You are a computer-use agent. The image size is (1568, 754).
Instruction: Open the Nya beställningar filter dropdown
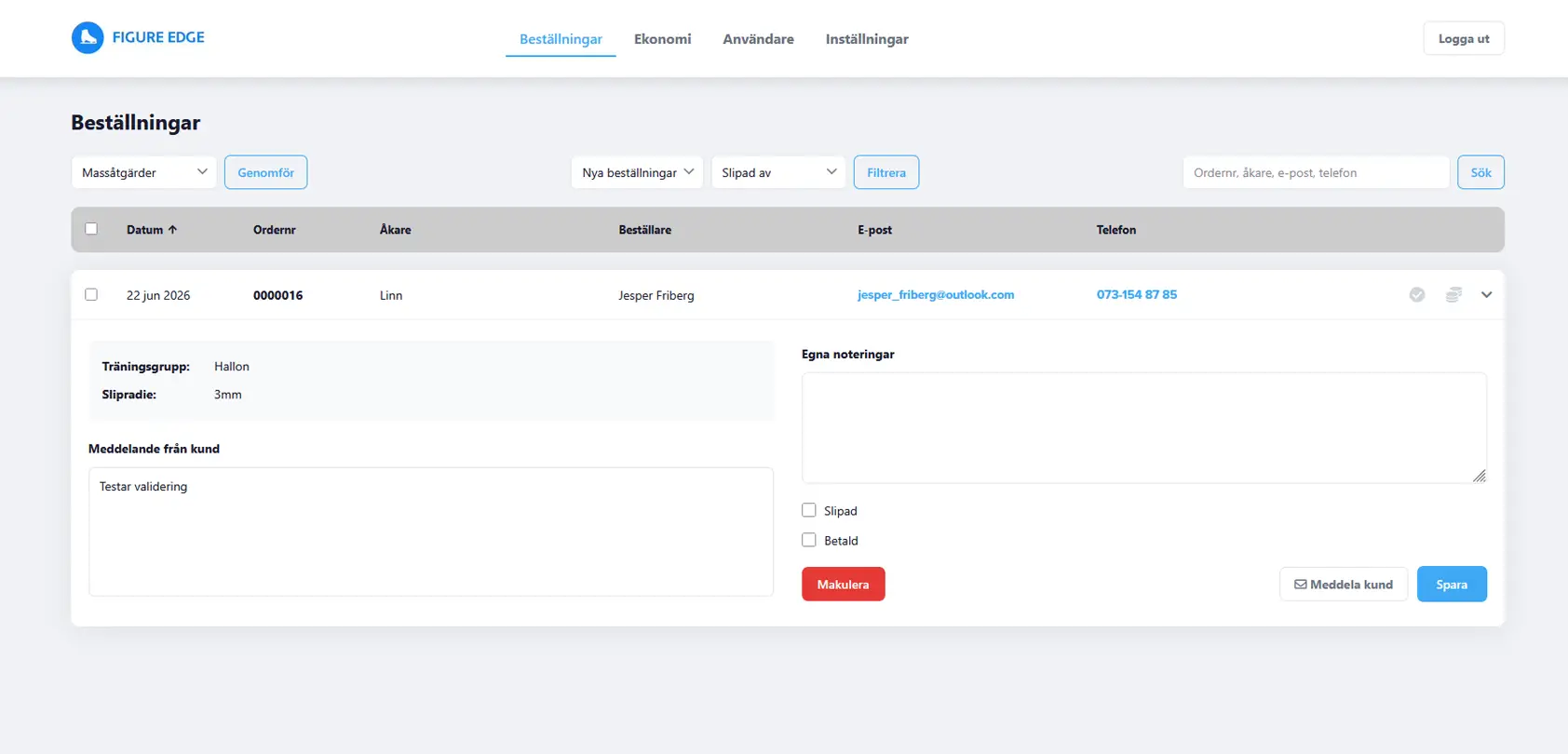tap(637, 172)
